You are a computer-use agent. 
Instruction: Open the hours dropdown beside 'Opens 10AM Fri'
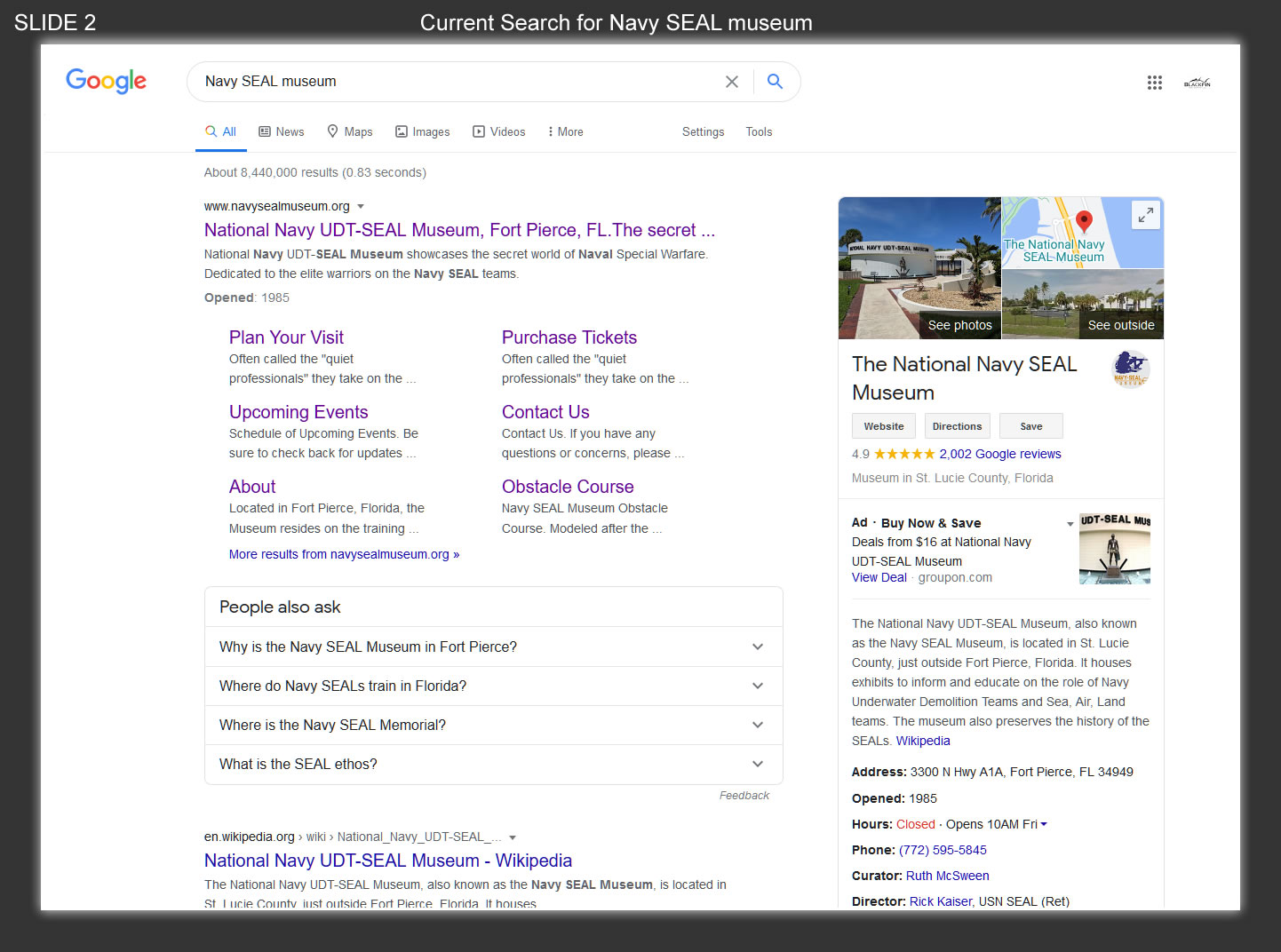click(x=1044, y=824)
